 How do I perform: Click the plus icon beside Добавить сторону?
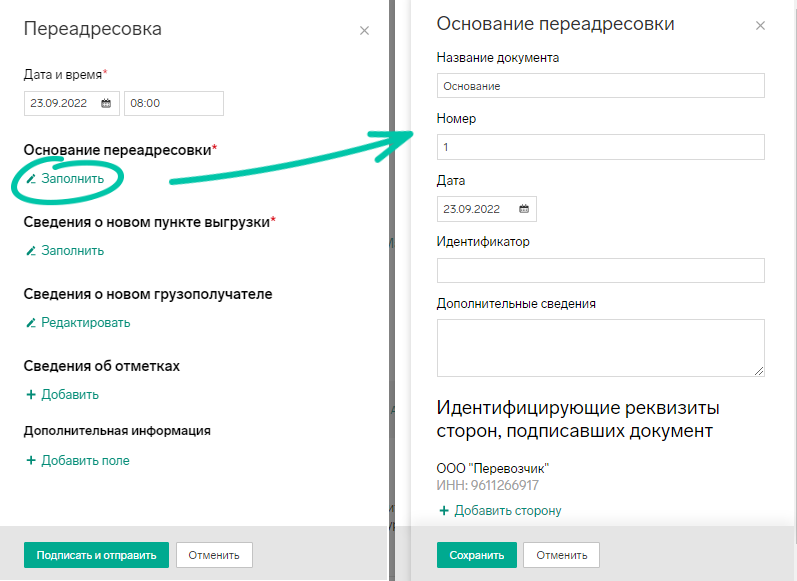(444, 510)
